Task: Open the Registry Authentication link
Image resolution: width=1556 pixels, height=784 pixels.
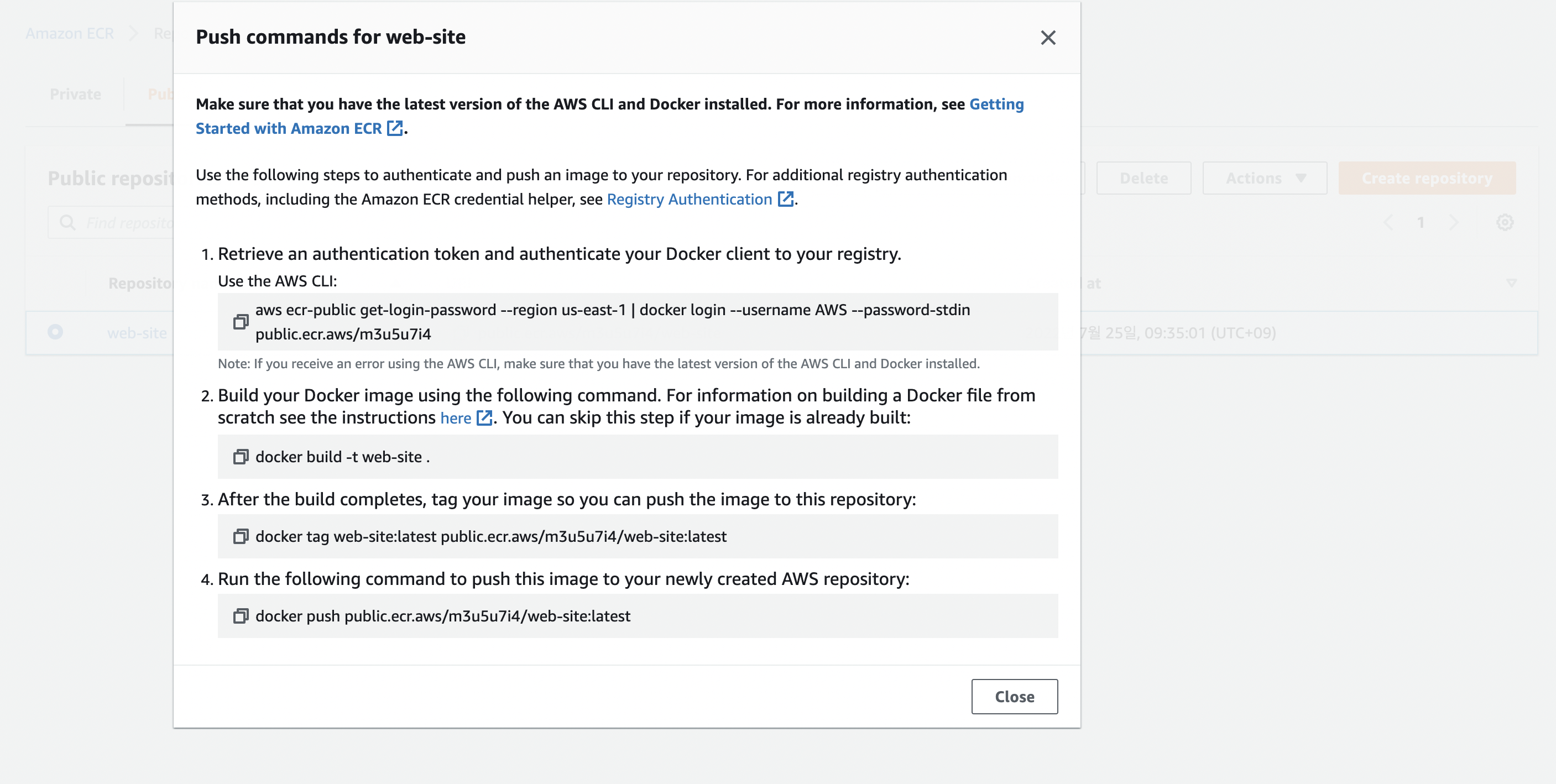Action: pyautogui.click(x=689, y=200)
